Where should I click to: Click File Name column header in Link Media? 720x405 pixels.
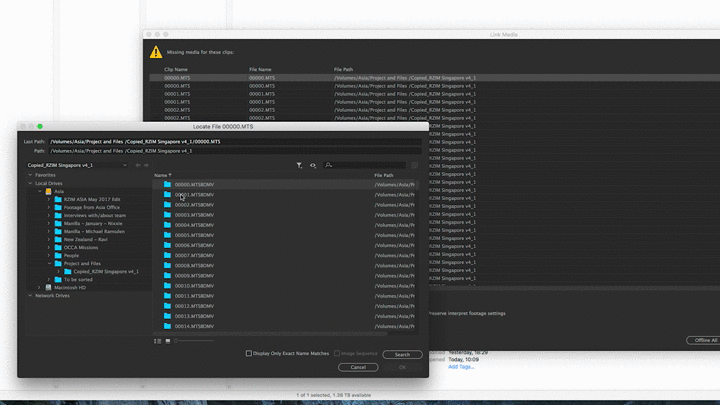coord(260,69)
